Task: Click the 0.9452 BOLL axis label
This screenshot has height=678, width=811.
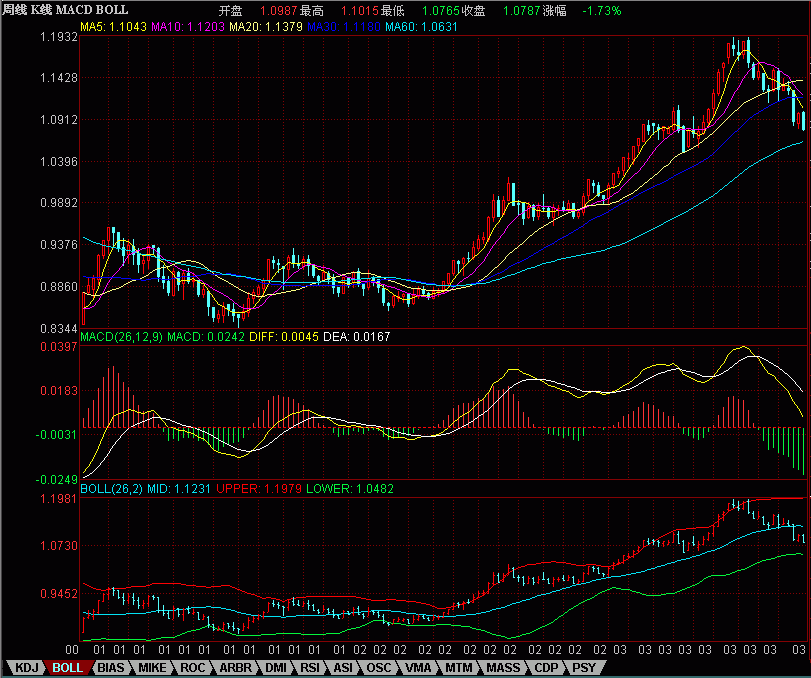Action: (59, 593)
